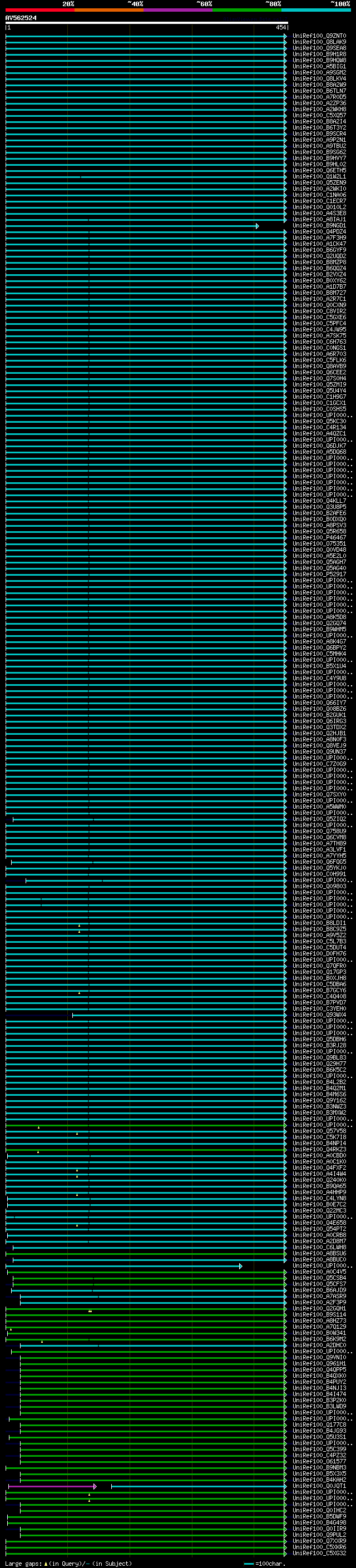Image resolution: width=356 pixels, height=1568 pixels.
Task: Select the UniRef100_A9TBU2 label
Action: (x=319, y=146)
